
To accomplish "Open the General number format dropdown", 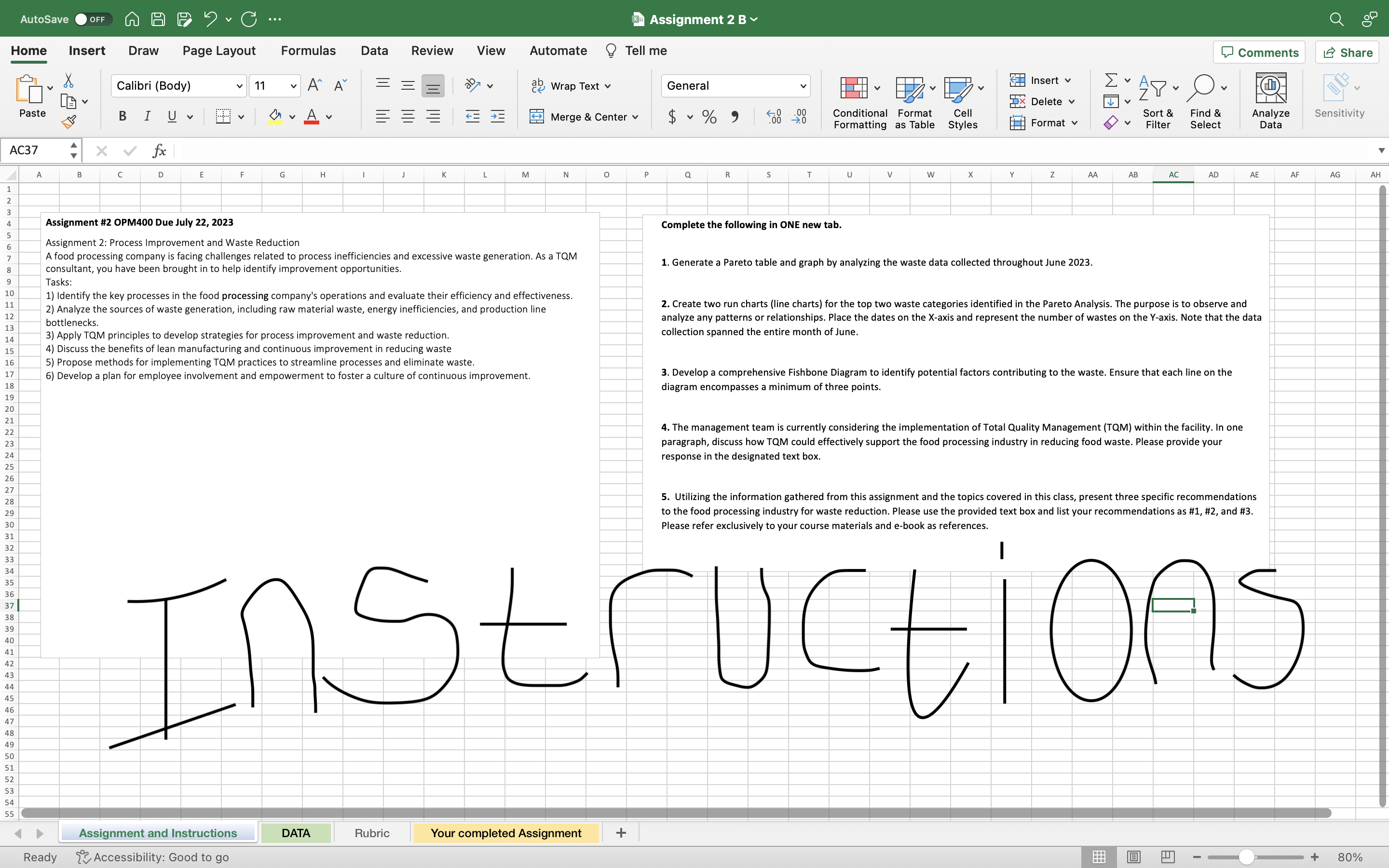I will 803,85.
